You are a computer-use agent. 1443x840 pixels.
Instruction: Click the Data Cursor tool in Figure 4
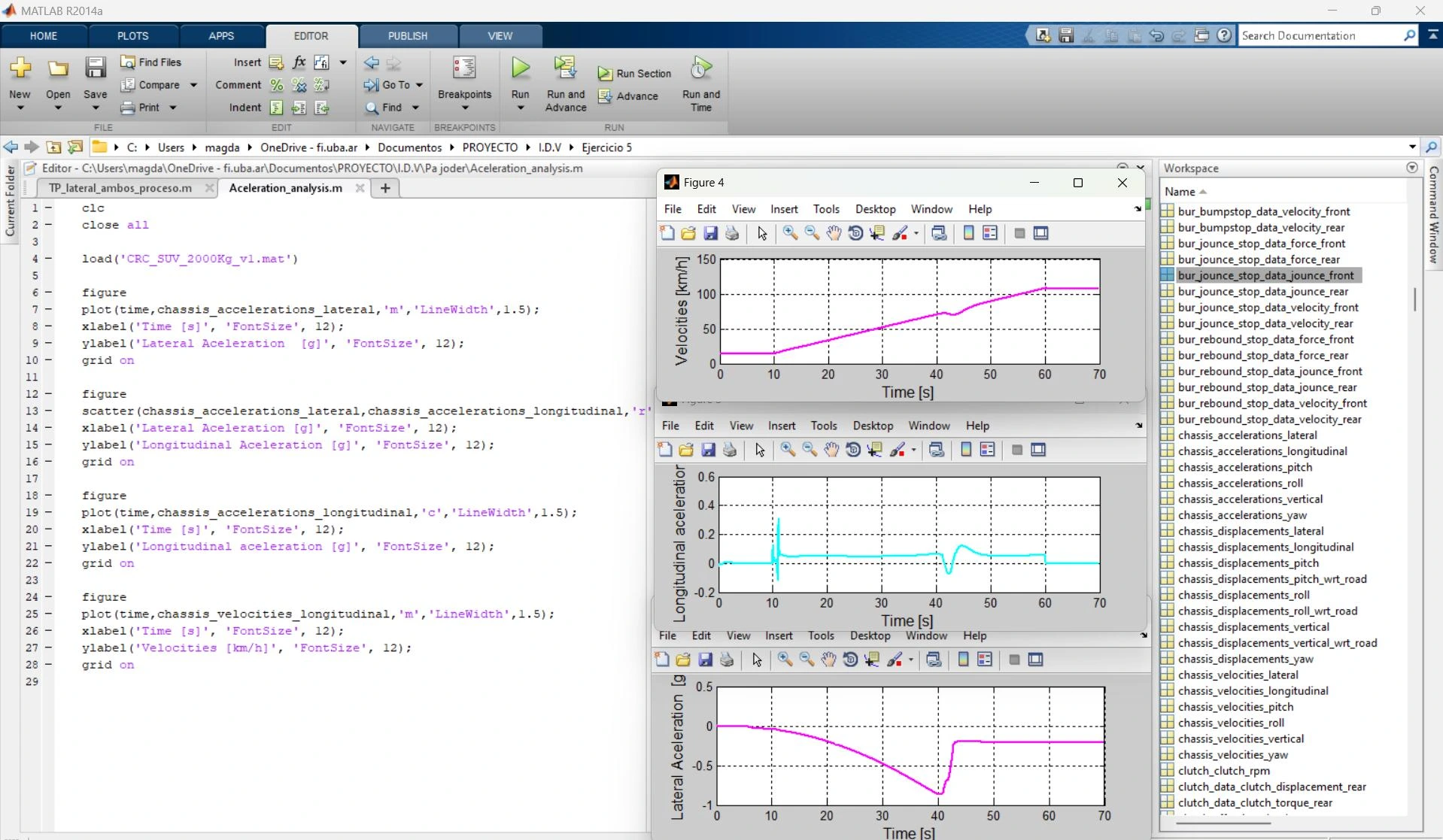(x=877, y=233)
